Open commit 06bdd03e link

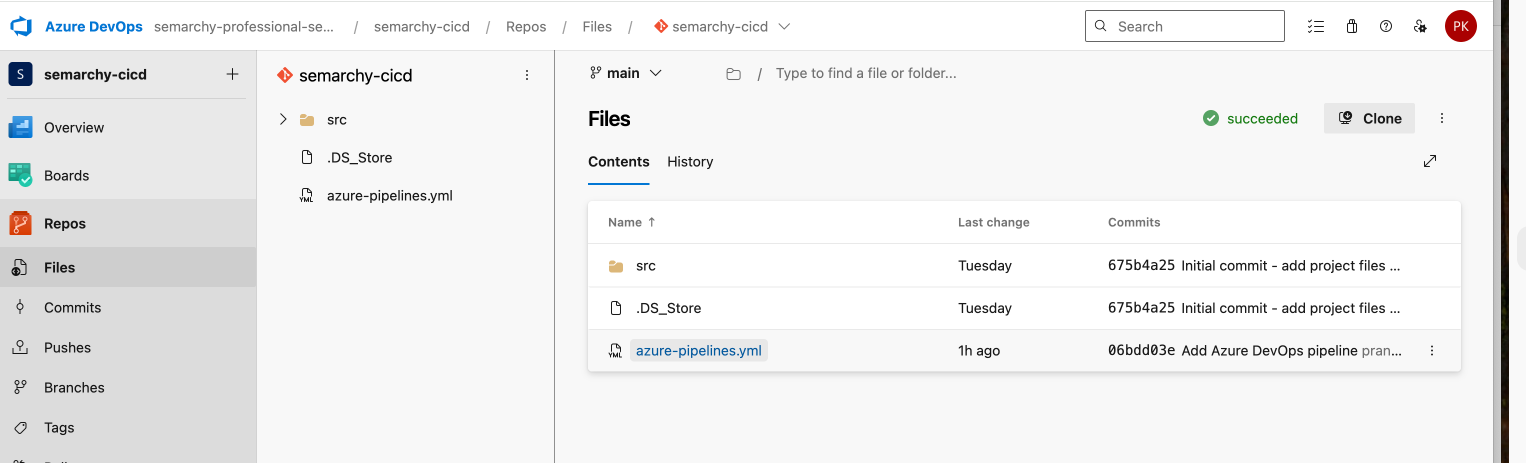(1141, 351)
